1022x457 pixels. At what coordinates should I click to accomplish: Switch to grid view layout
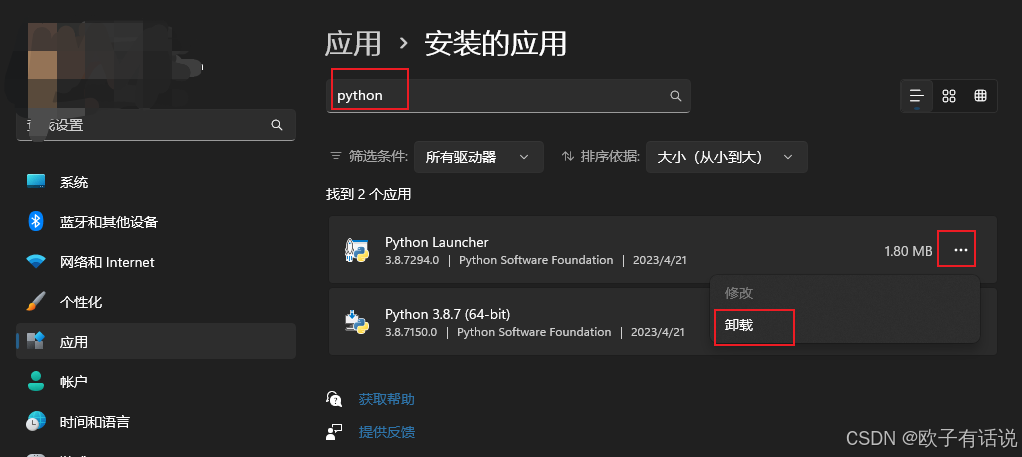click(949, 96)
